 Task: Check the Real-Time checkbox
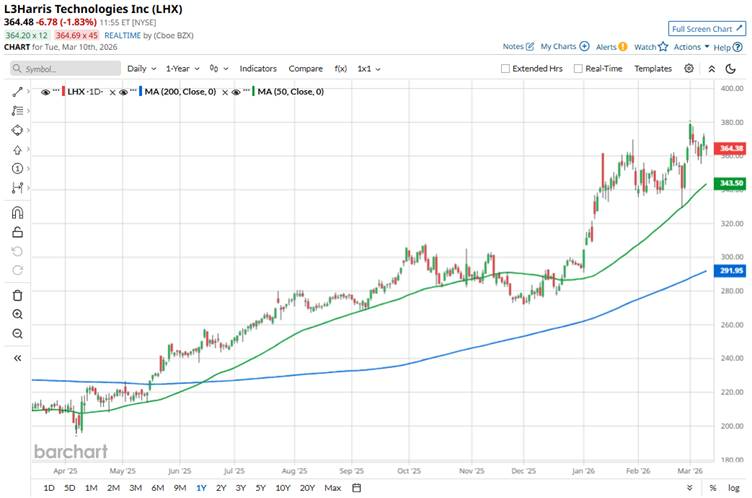coord(577,69)
